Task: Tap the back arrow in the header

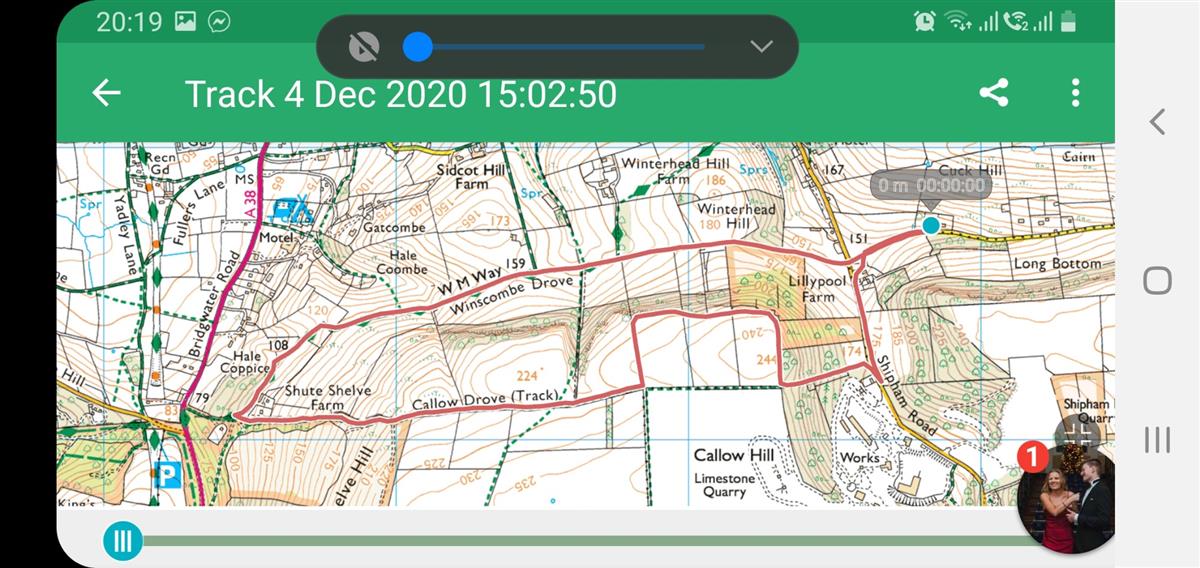Action: (106, 93)
